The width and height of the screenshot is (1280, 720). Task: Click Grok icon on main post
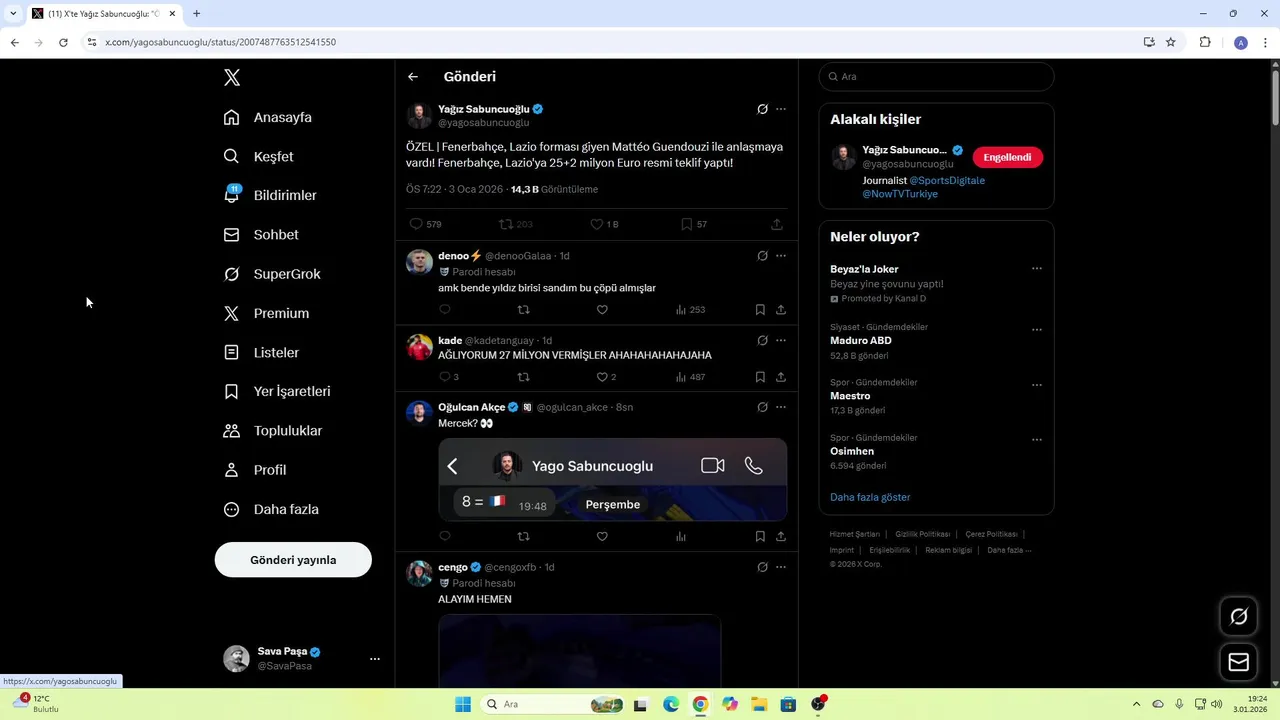click(762, 109)
